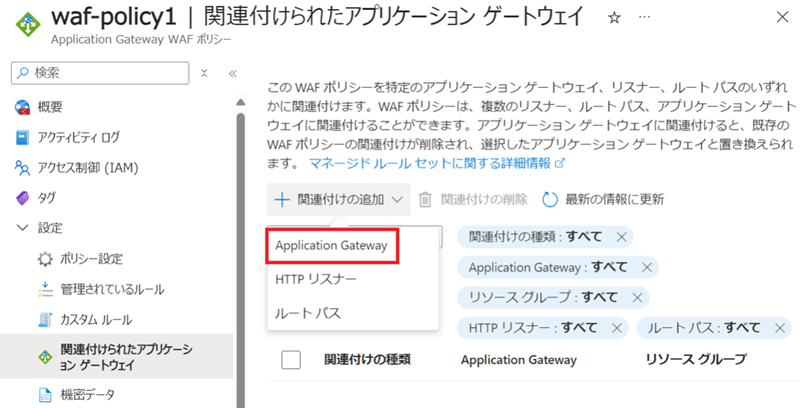Click 最新の情報に更新 refresh button
This screenshot has height=408, width=800.
(x=603, y=199)
